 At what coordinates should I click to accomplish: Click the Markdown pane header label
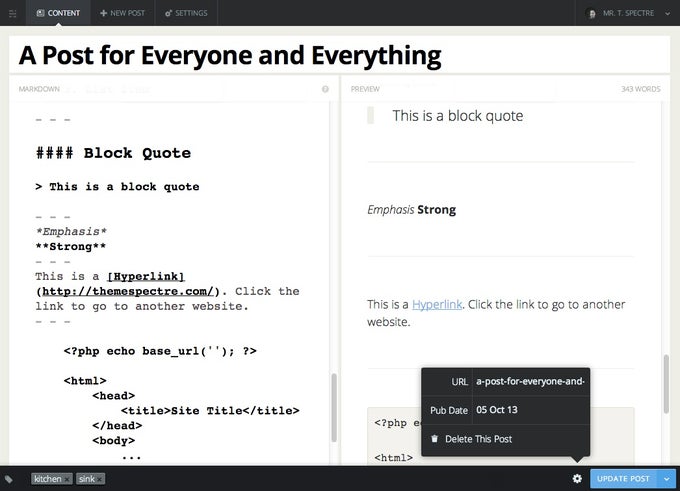(39, 89)
